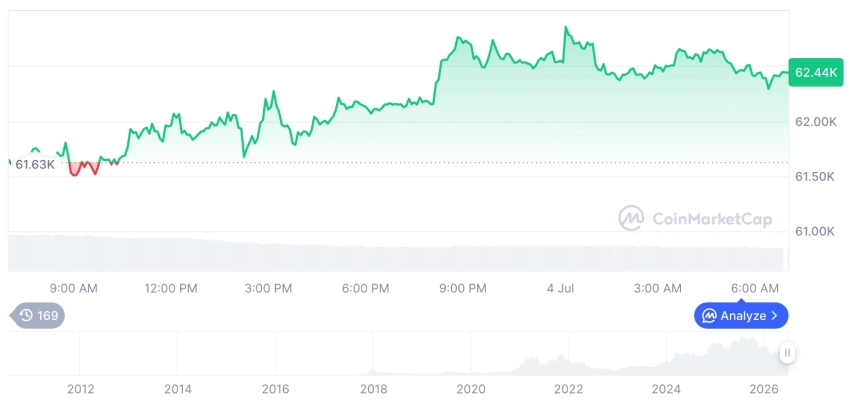Click the 4 Jul date axis label
This screenshot has width=860, height=401.
[561, 289]
